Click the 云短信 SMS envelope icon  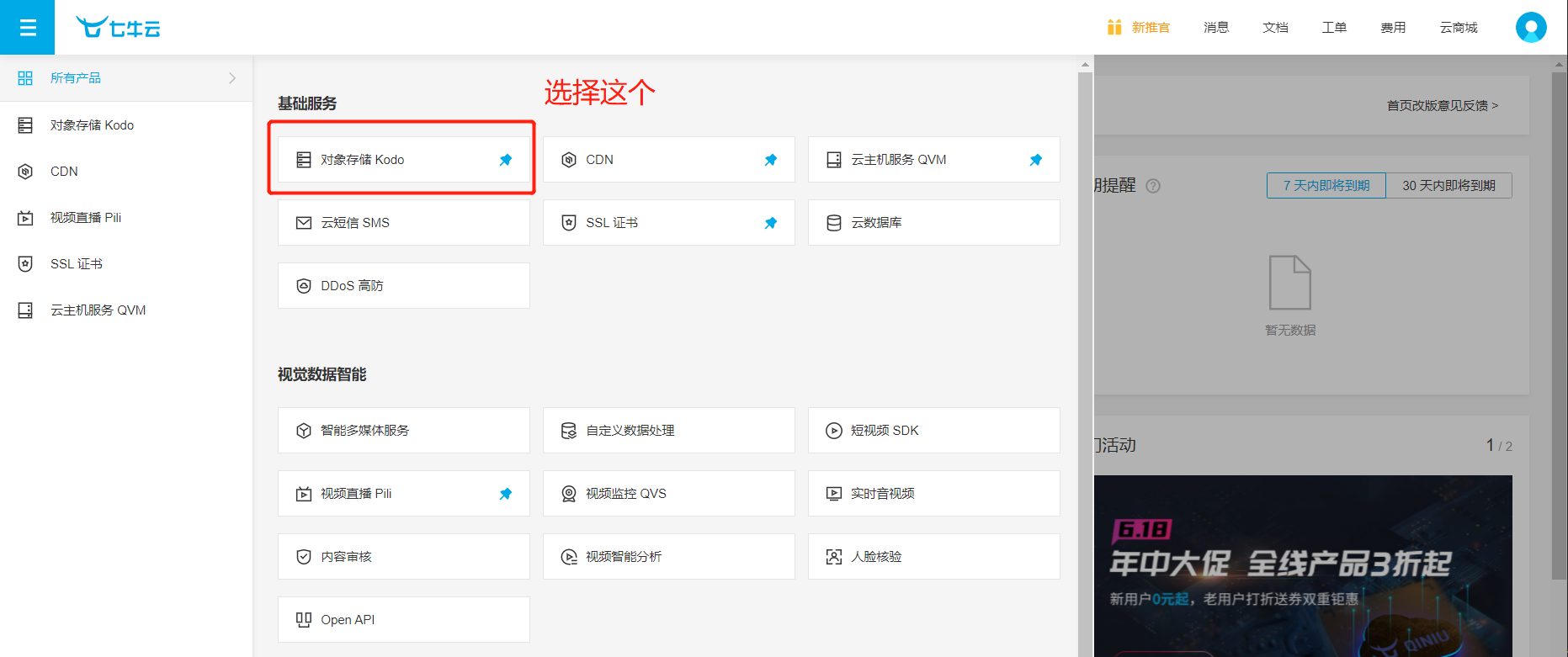click(x=304, y=223)
